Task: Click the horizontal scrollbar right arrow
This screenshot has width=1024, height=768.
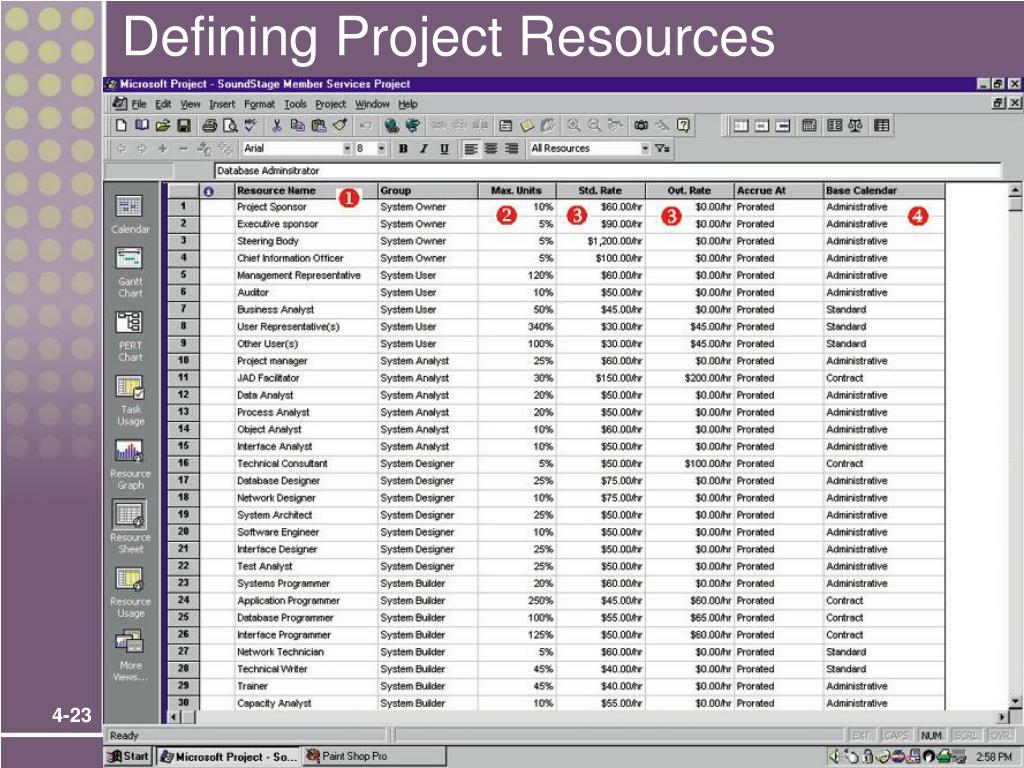Action: point(1003,717)
